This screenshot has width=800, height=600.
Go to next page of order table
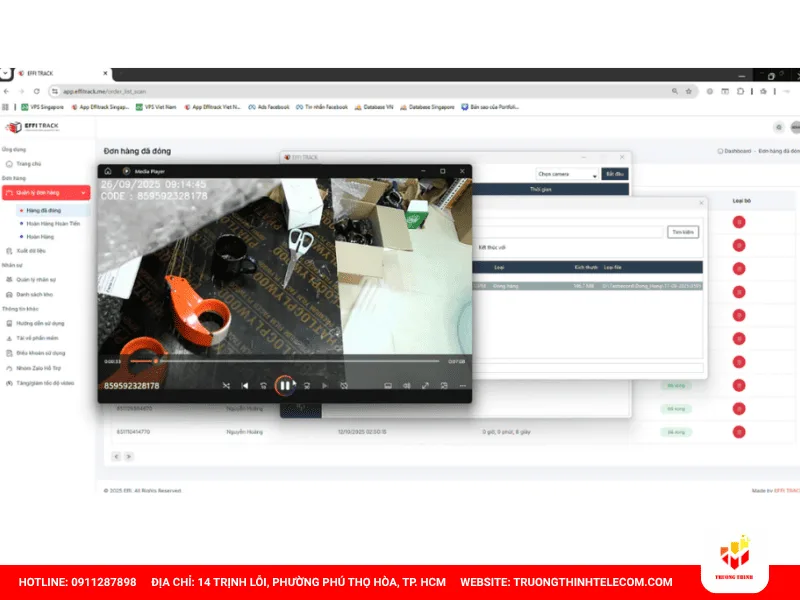pyautogui.click(x=129, y=457)
